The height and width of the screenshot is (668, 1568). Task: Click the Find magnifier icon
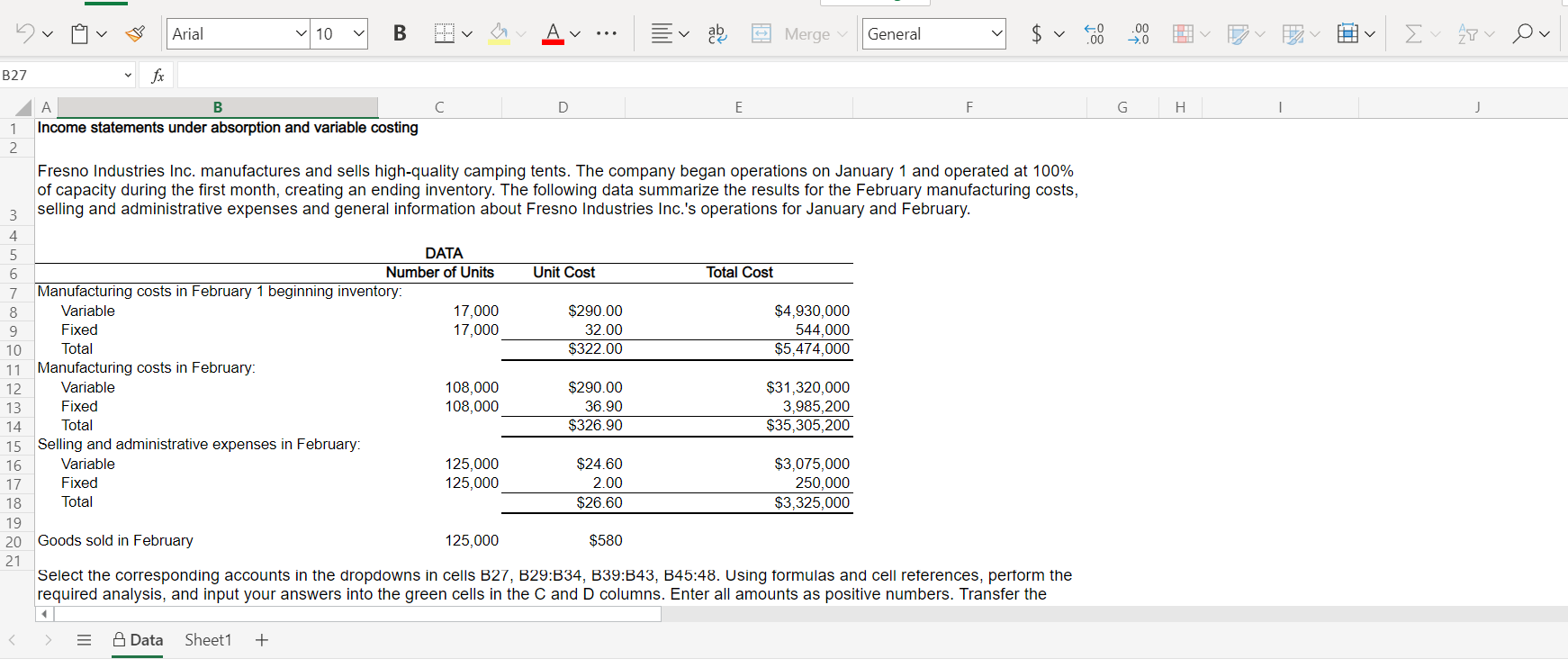(x=1522, y=34)
